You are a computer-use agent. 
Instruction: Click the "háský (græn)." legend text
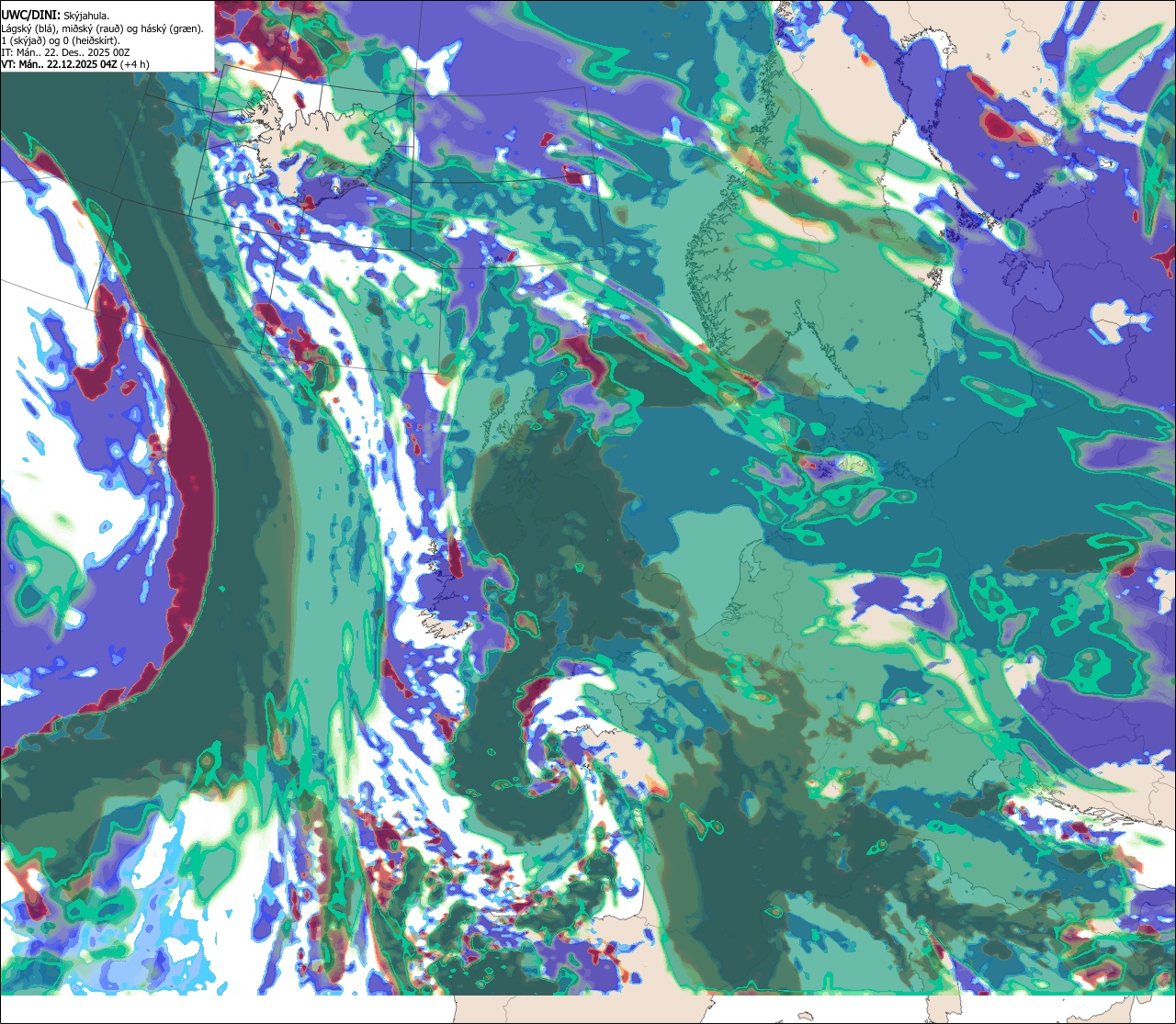coord(172,29)
